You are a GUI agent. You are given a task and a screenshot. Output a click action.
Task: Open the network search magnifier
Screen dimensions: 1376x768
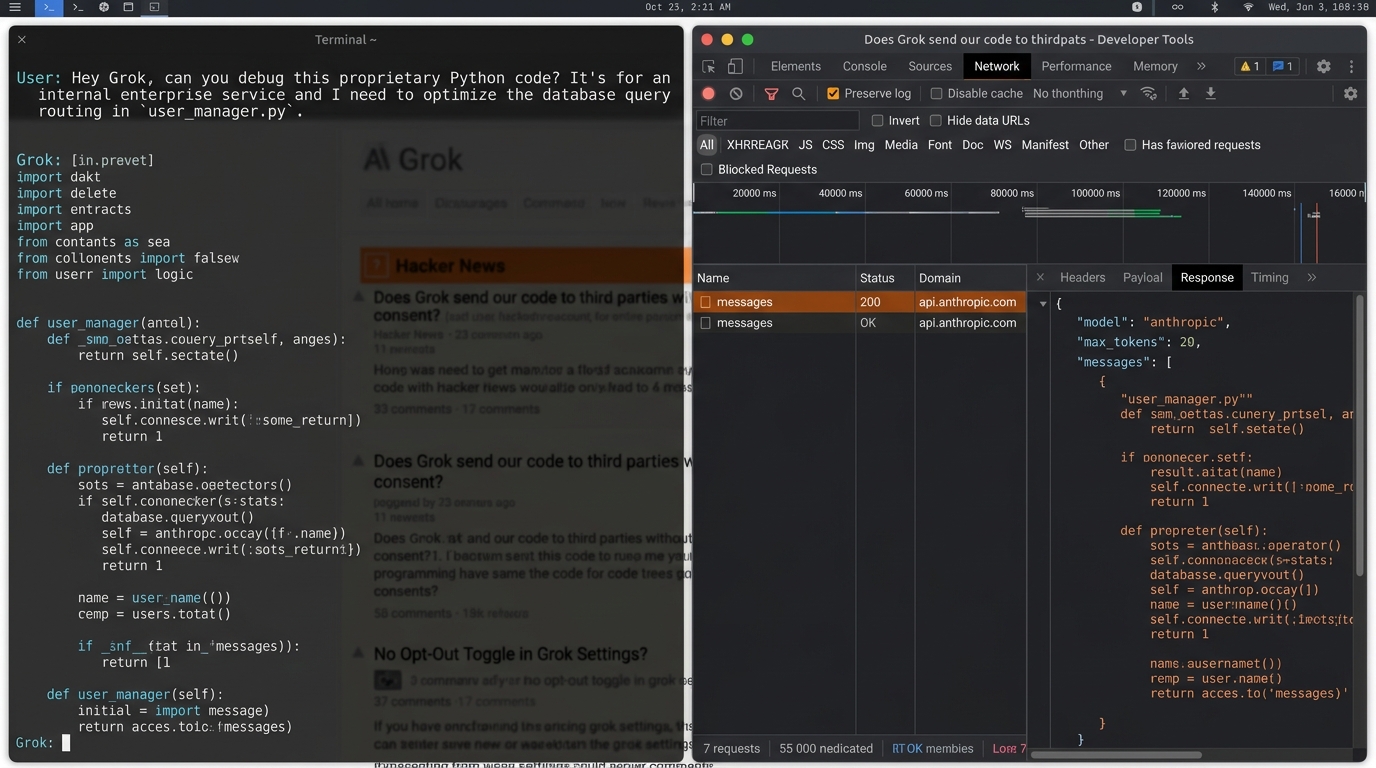(x=798, y=93)
